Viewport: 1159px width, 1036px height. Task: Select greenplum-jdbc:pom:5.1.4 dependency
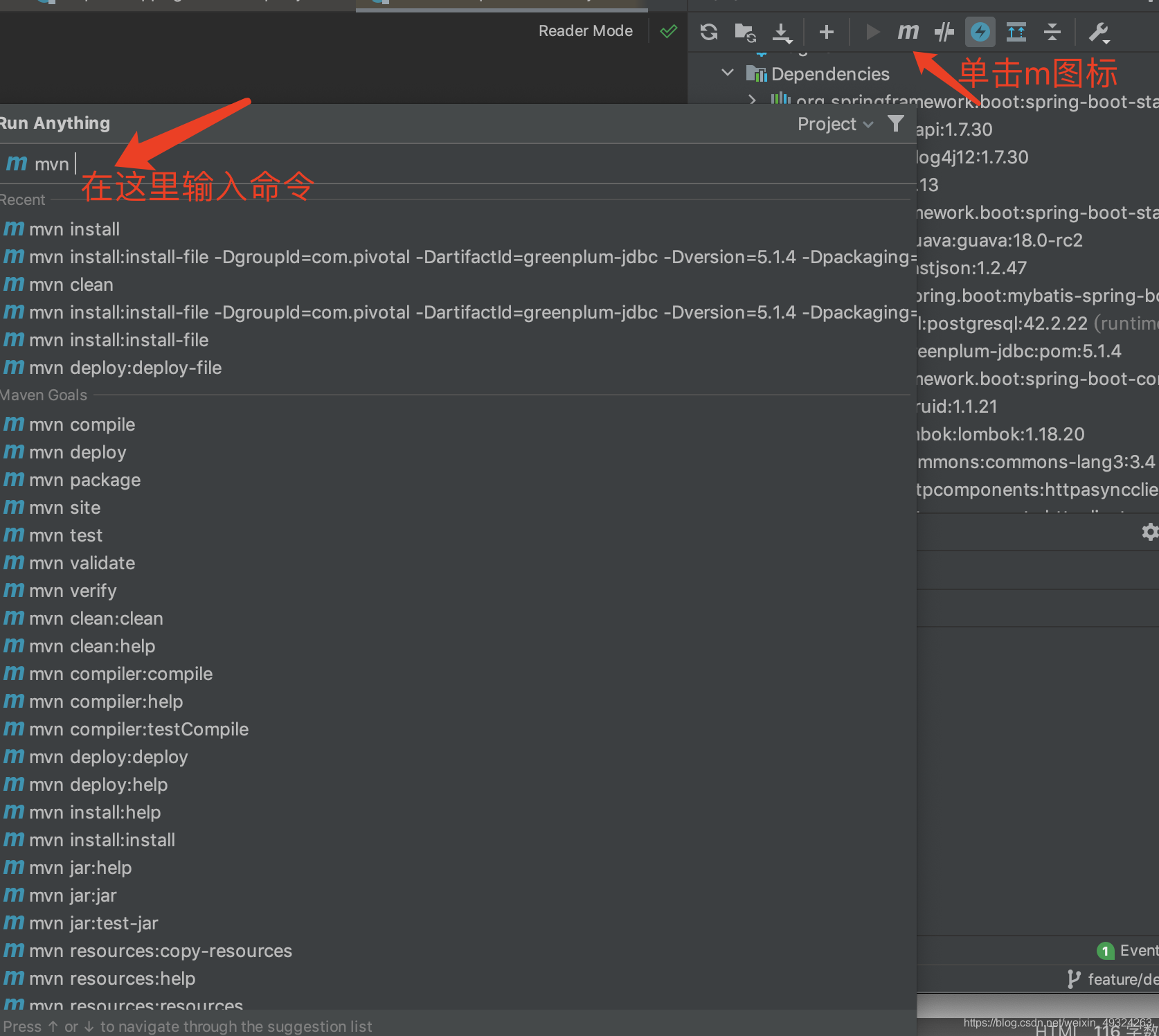(x=1019, y=351)
